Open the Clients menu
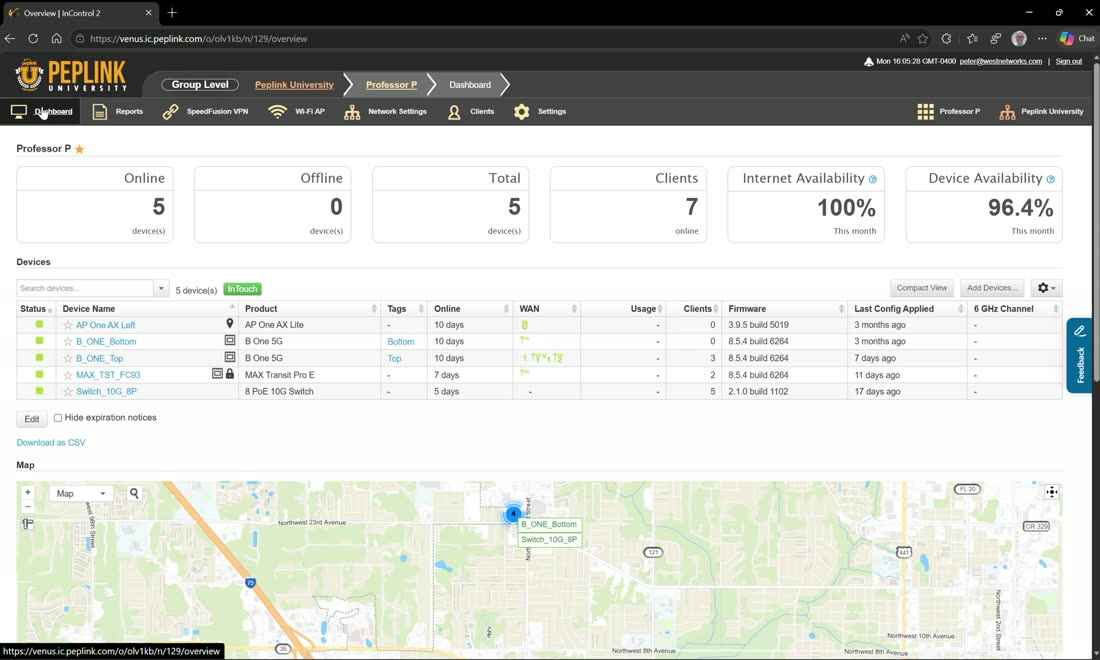Viewport: 1100px width, 660px height. click(x=471, y=112)
